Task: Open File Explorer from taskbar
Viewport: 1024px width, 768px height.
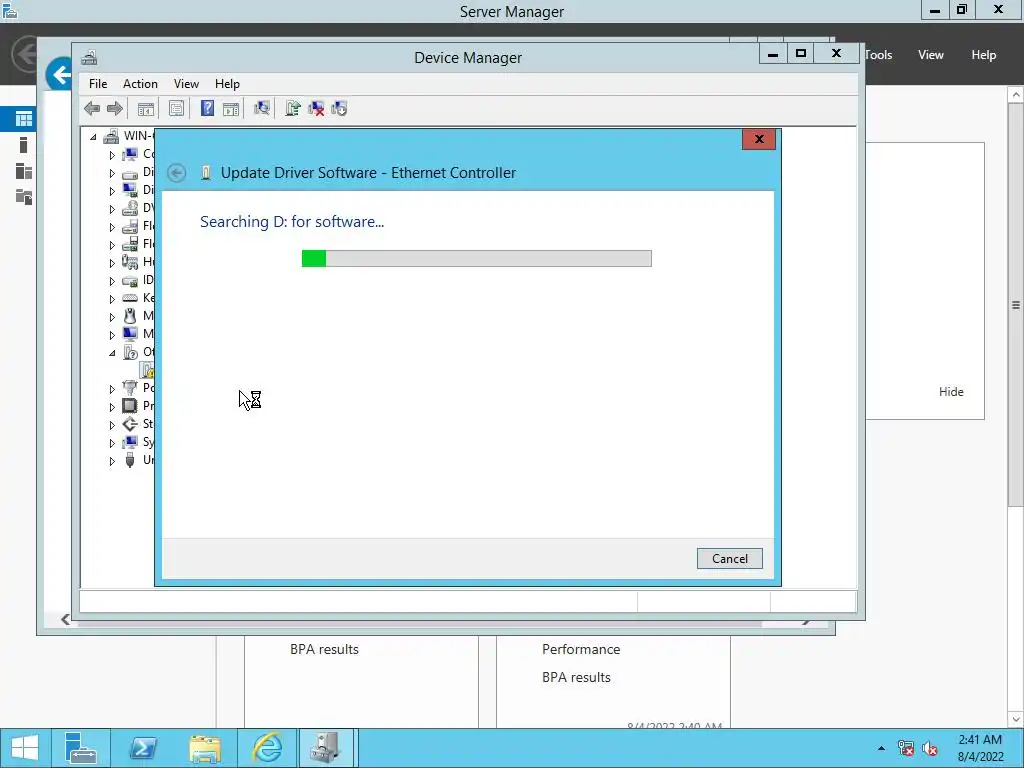Action: pyautogui.click(x=204, y=748)
